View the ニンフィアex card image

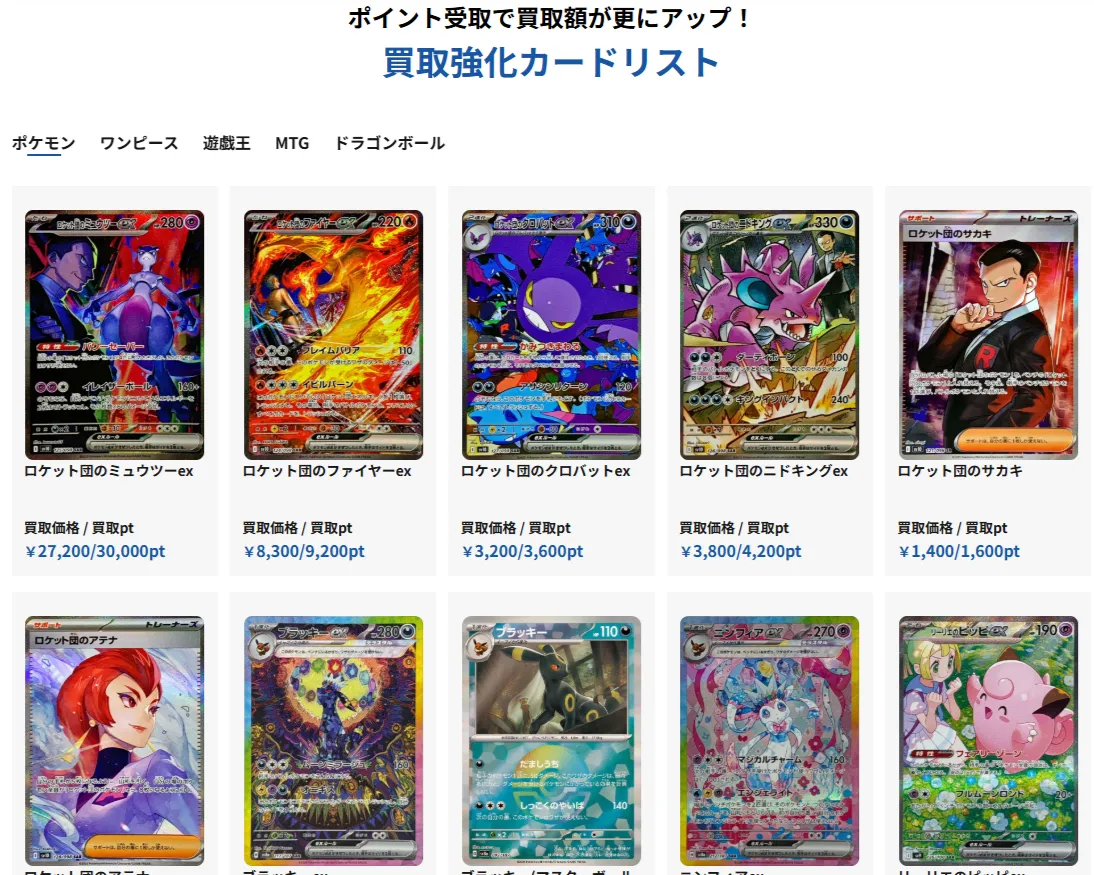click(x=770, y=741)
